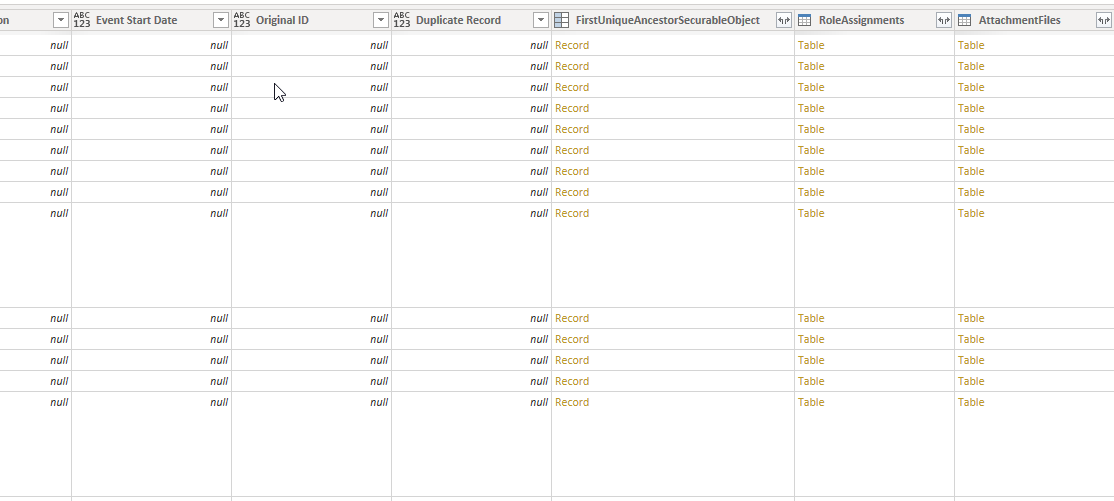
Task: Change data type icon of Event Start Date
Action: (x=82, y=20)
